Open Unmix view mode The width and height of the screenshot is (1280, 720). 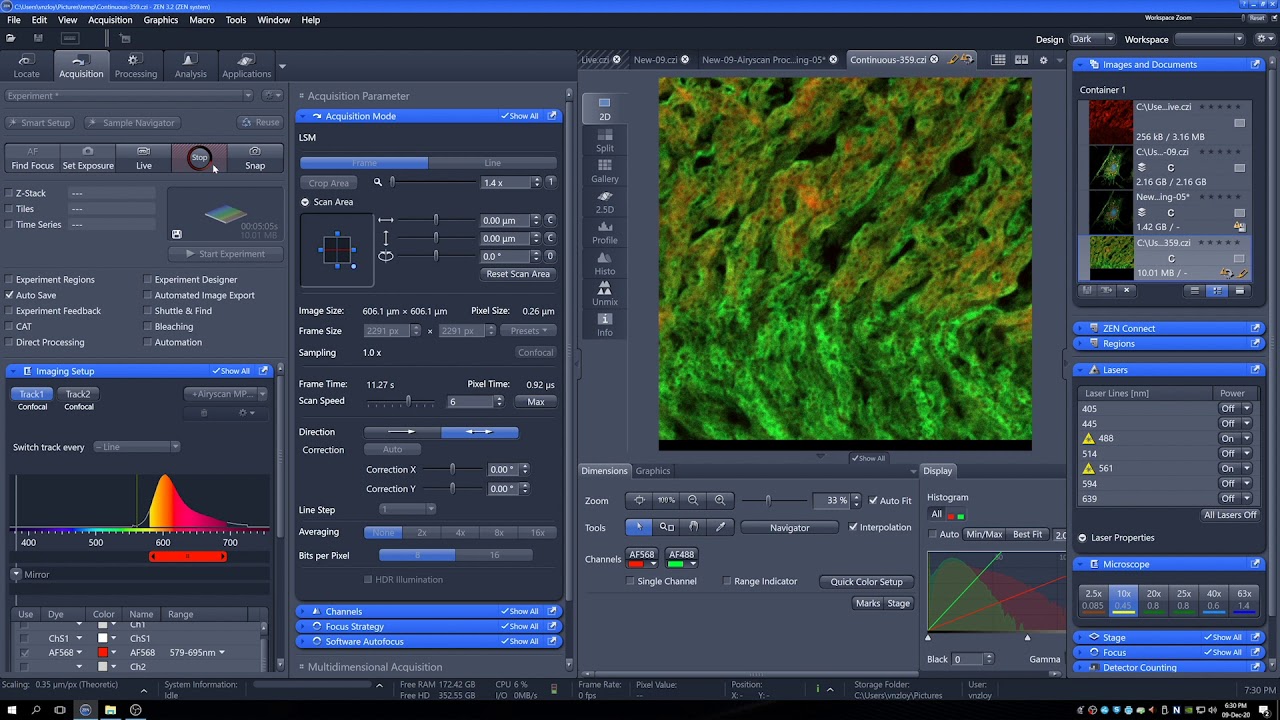click(605, 294)
